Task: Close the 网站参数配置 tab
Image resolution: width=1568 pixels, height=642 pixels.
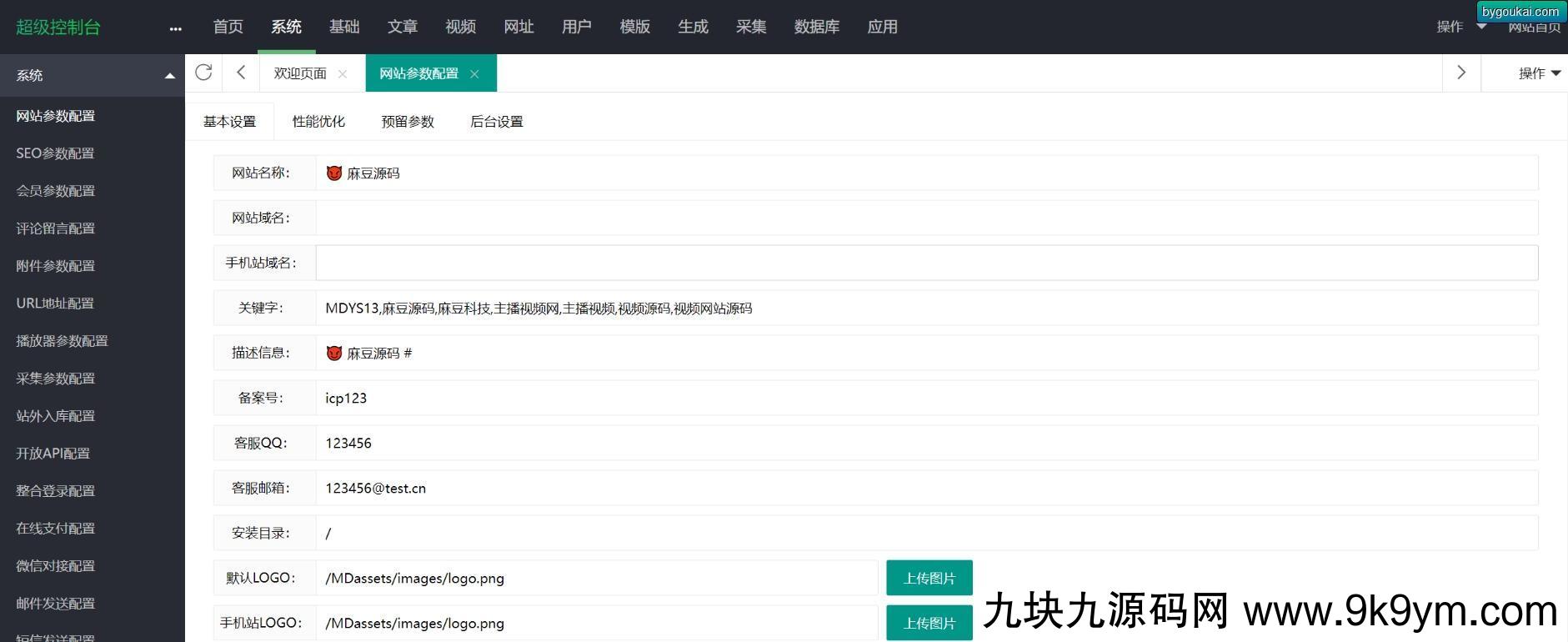Action: 474,74
